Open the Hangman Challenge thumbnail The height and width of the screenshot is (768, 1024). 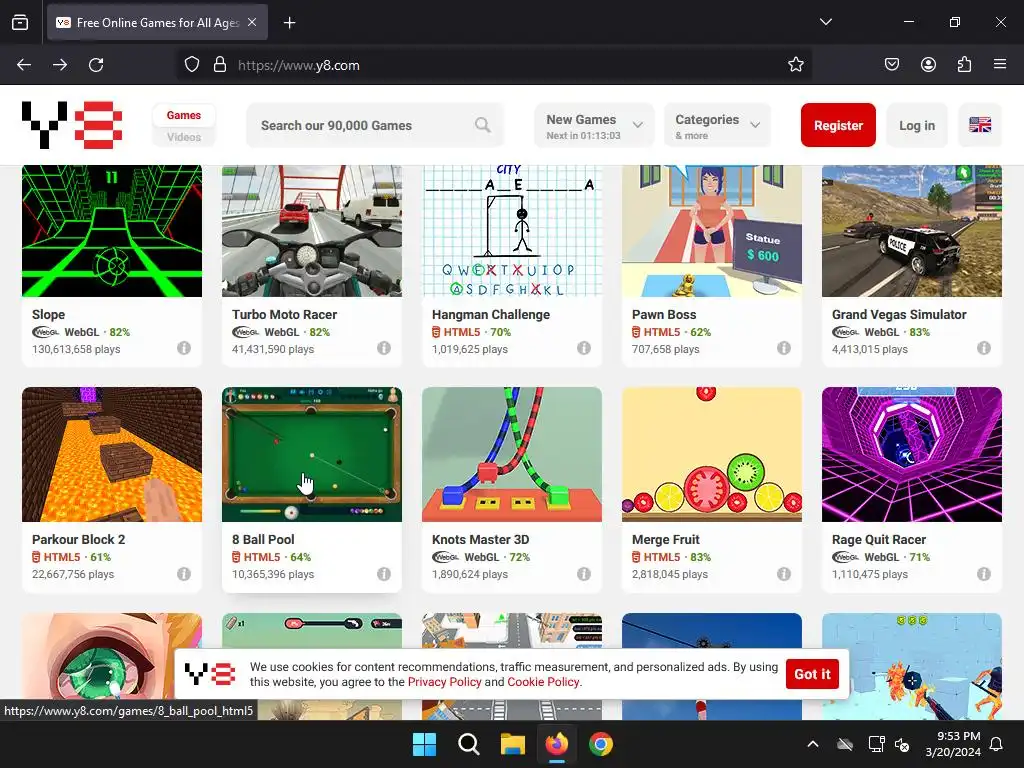(512, 231)
